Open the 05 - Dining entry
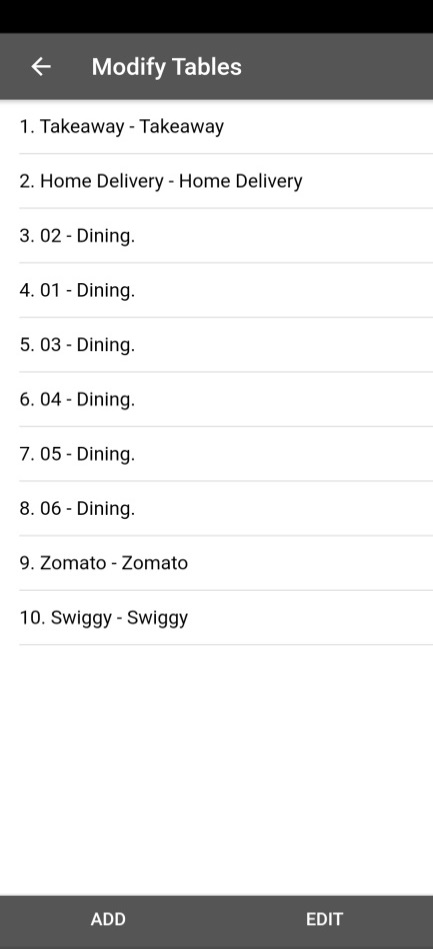433x949 pixels. point(216,453)
